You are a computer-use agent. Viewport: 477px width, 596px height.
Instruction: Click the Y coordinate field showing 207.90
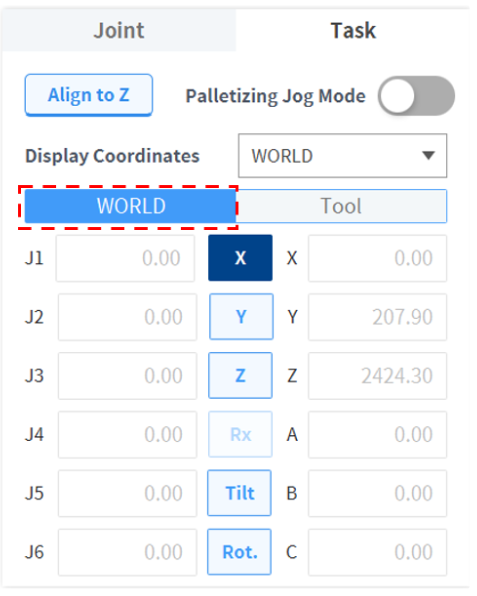point(377,317)
